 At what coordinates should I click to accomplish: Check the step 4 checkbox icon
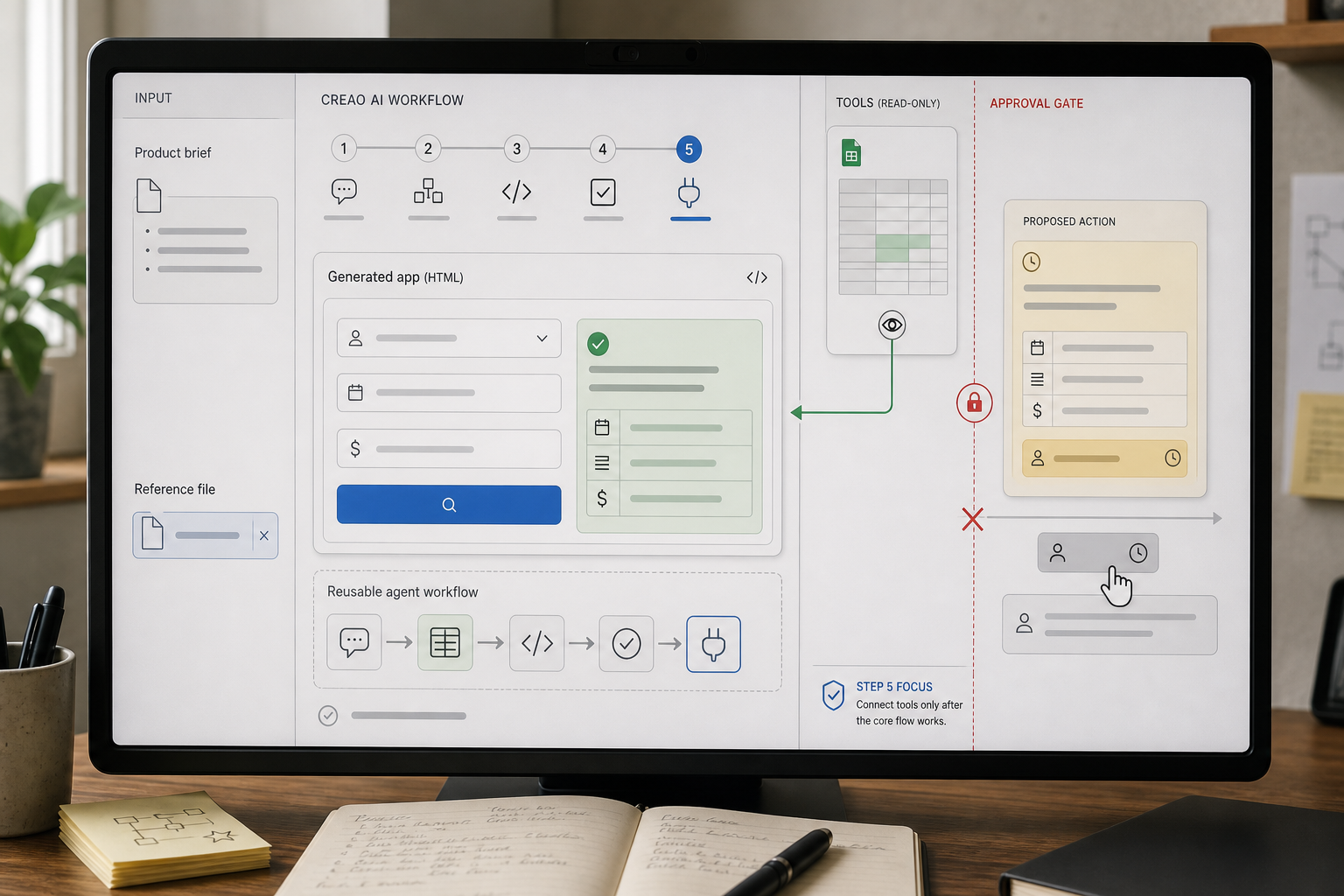pyautogui.click(x=603, y=192)
